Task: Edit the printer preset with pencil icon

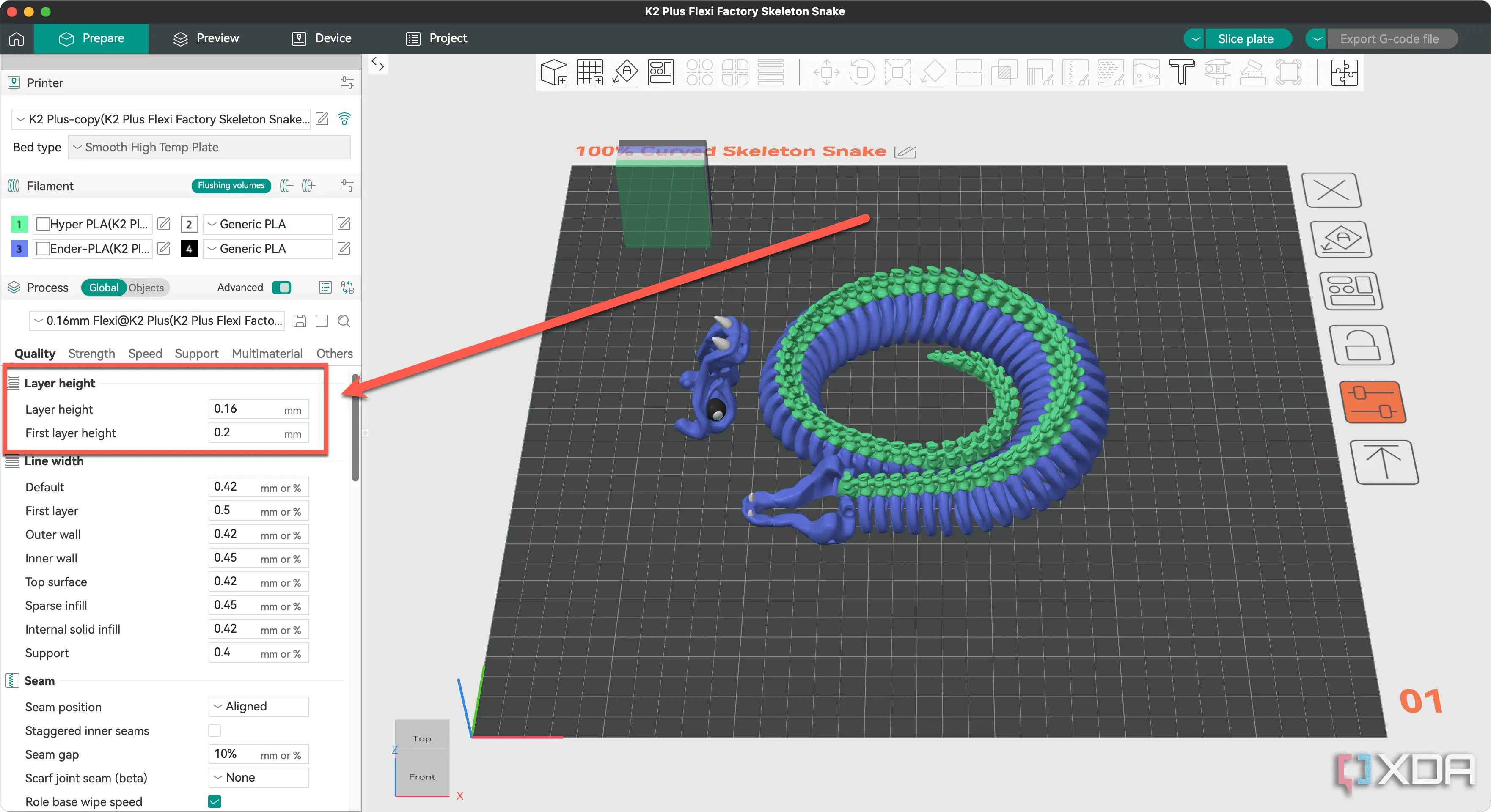Action: point(322,119)
